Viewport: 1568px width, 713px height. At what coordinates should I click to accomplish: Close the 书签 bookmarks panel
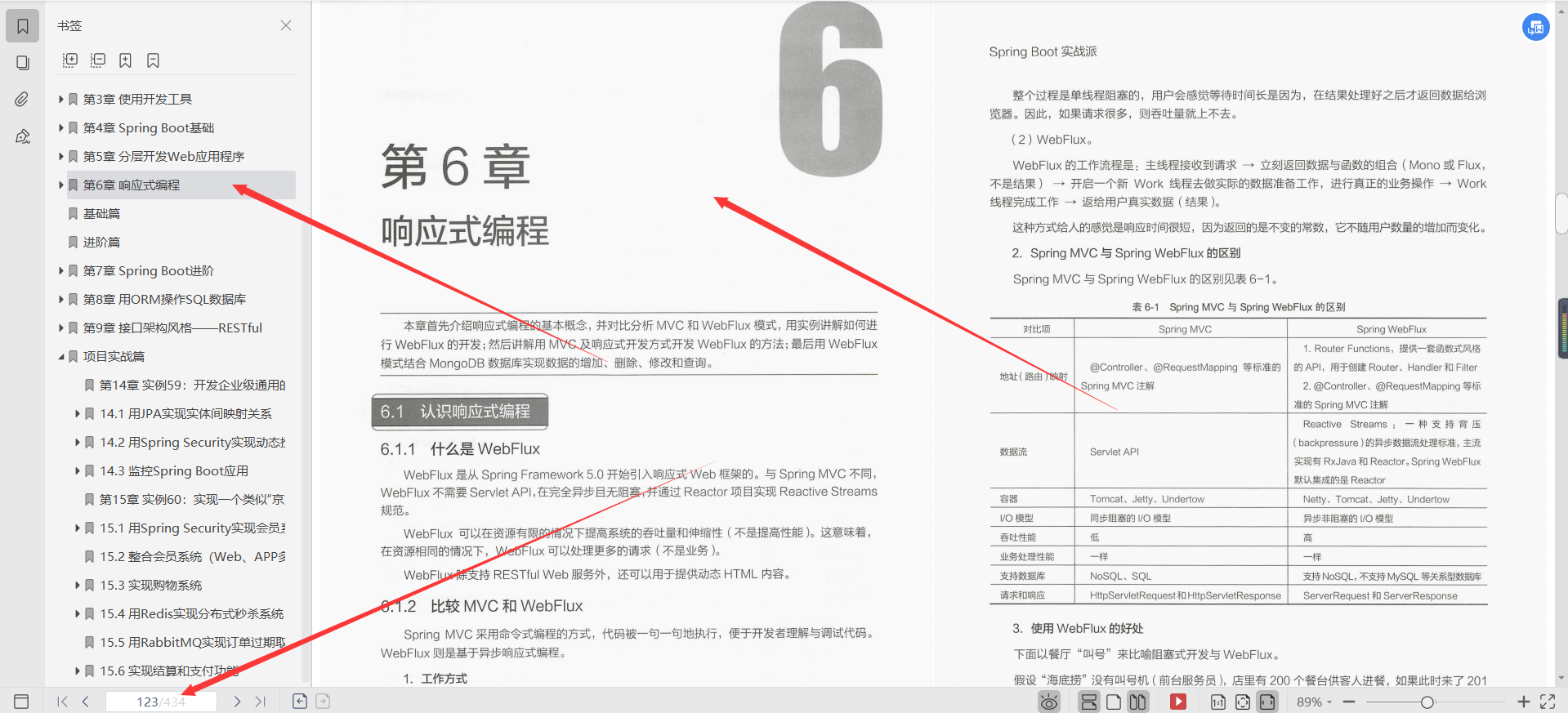click(286, 25)
